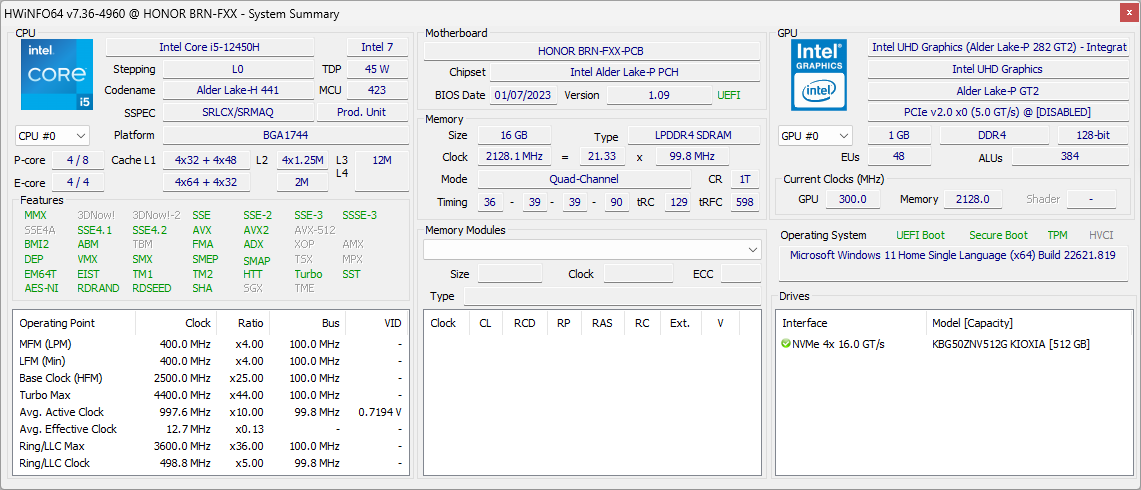Viewport: 1141px width, 490px height.
Task: Open the CPU #0 selector dropdown
Action: tap(52, 136)
